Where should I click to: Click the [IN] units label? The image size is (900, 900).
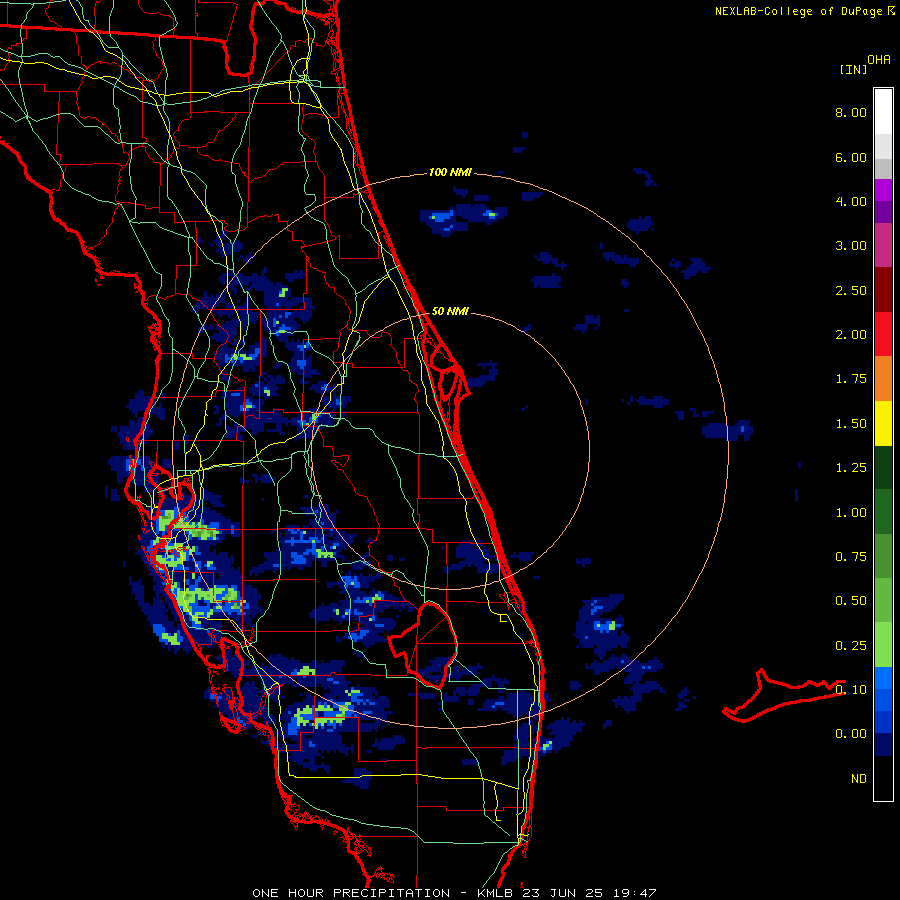pyautogui.click(x=853, y=69)
